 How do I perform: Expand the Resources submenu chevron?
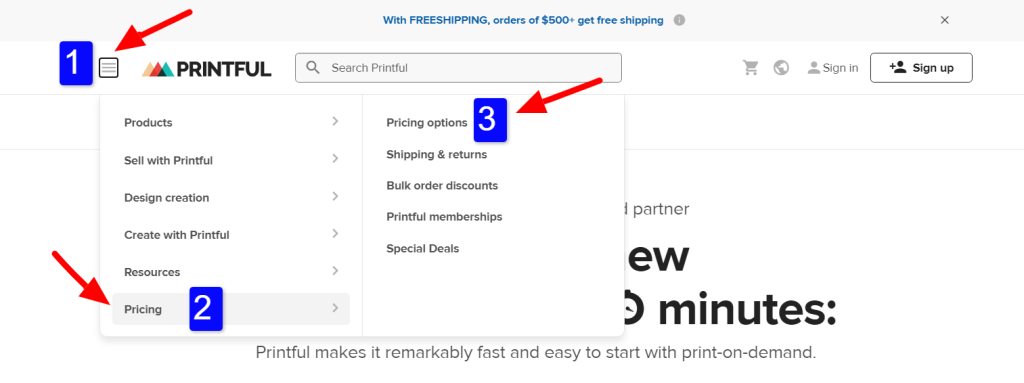point(335,271)
